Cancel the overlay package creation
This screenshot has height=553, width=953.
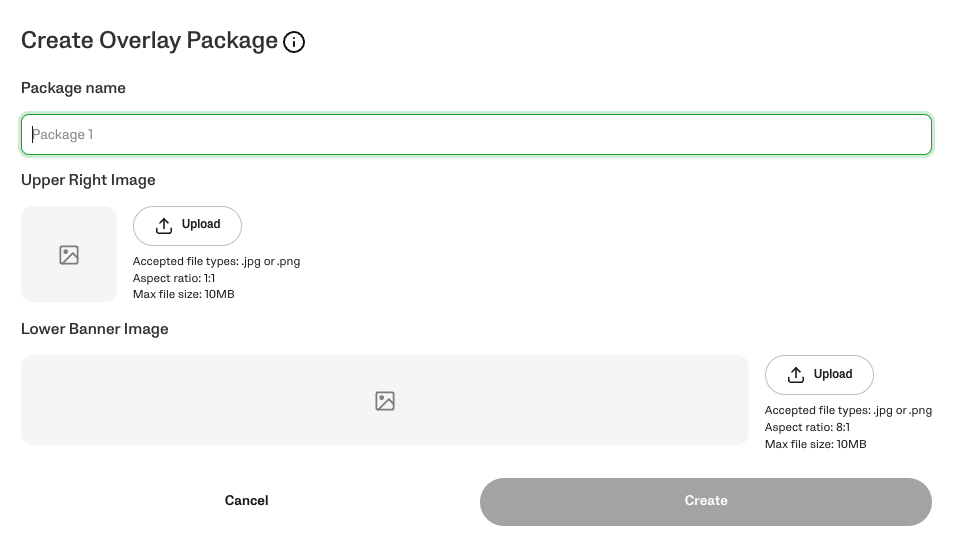(x=246, y=501)
